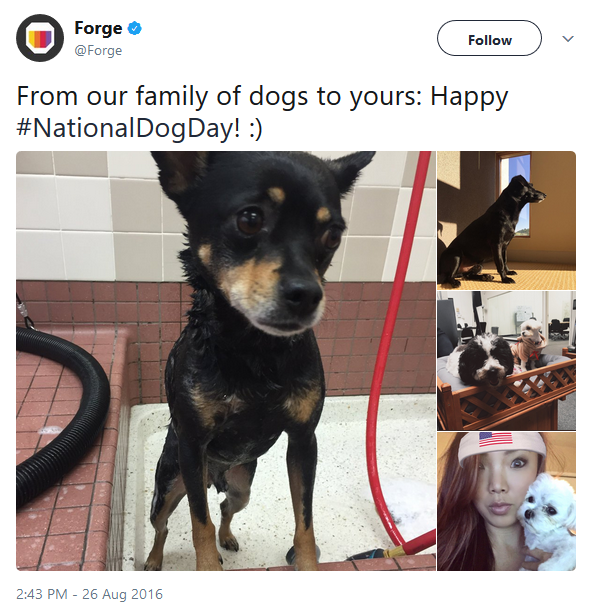
Task: Open the Forge profile avatar
Action: pos(40,38)
